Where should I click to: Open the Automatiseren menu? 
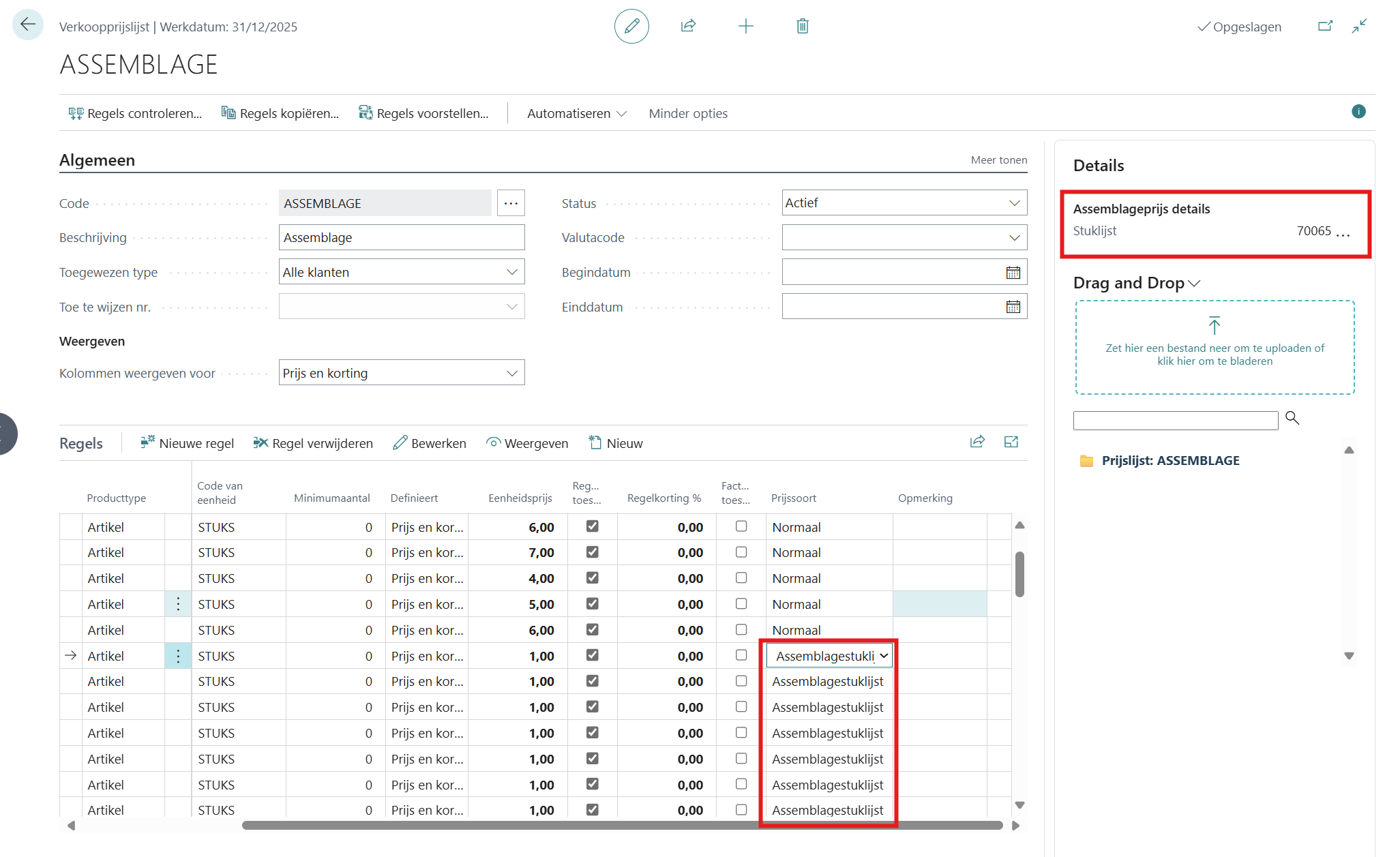click(576, 114)
